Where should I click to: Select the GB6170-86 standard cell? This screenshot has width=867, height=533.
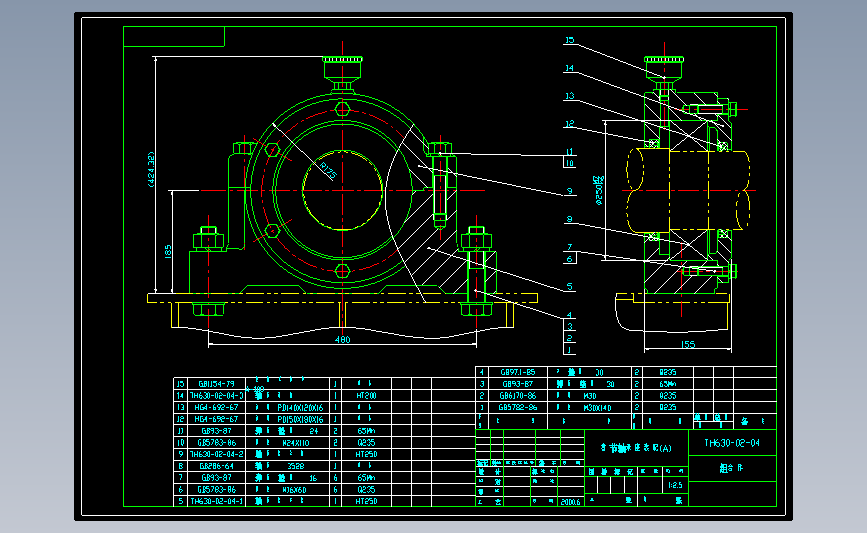pyautogui.click(x=518, y=395)
